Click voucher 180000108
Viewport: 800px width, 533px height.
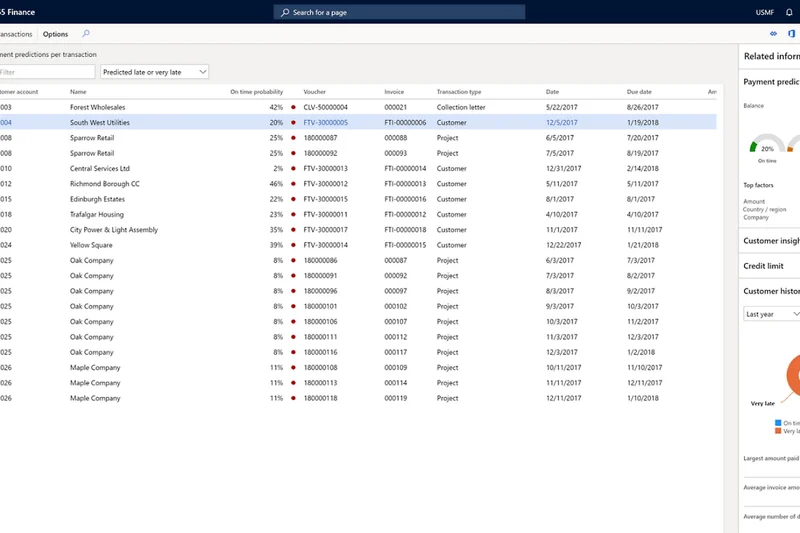tap(320, 367)
